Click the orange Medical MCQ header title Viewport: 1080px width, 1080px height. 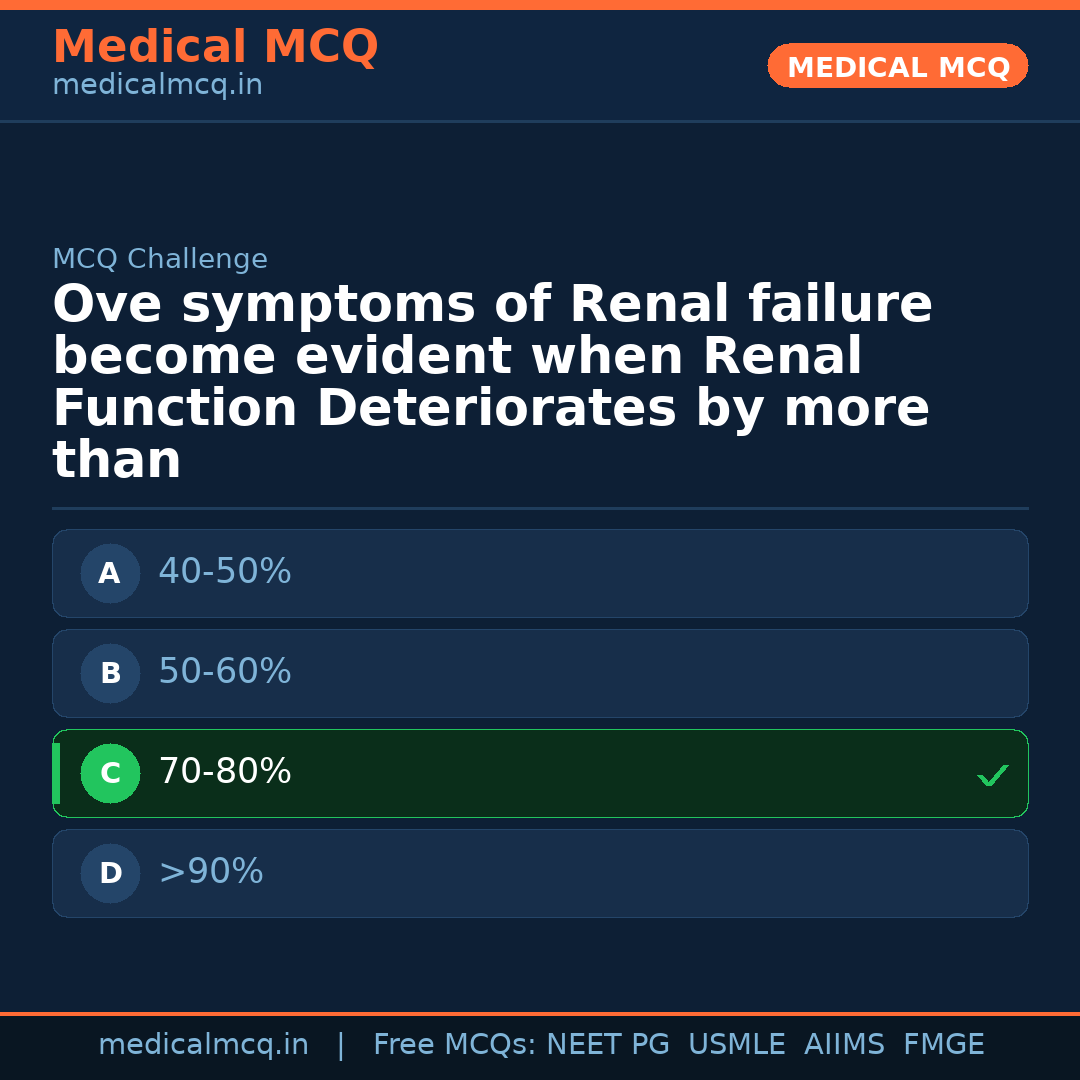pos(215,47)
